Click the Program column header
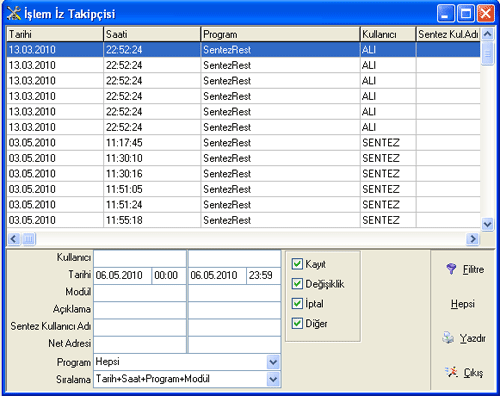 point(280,34)
